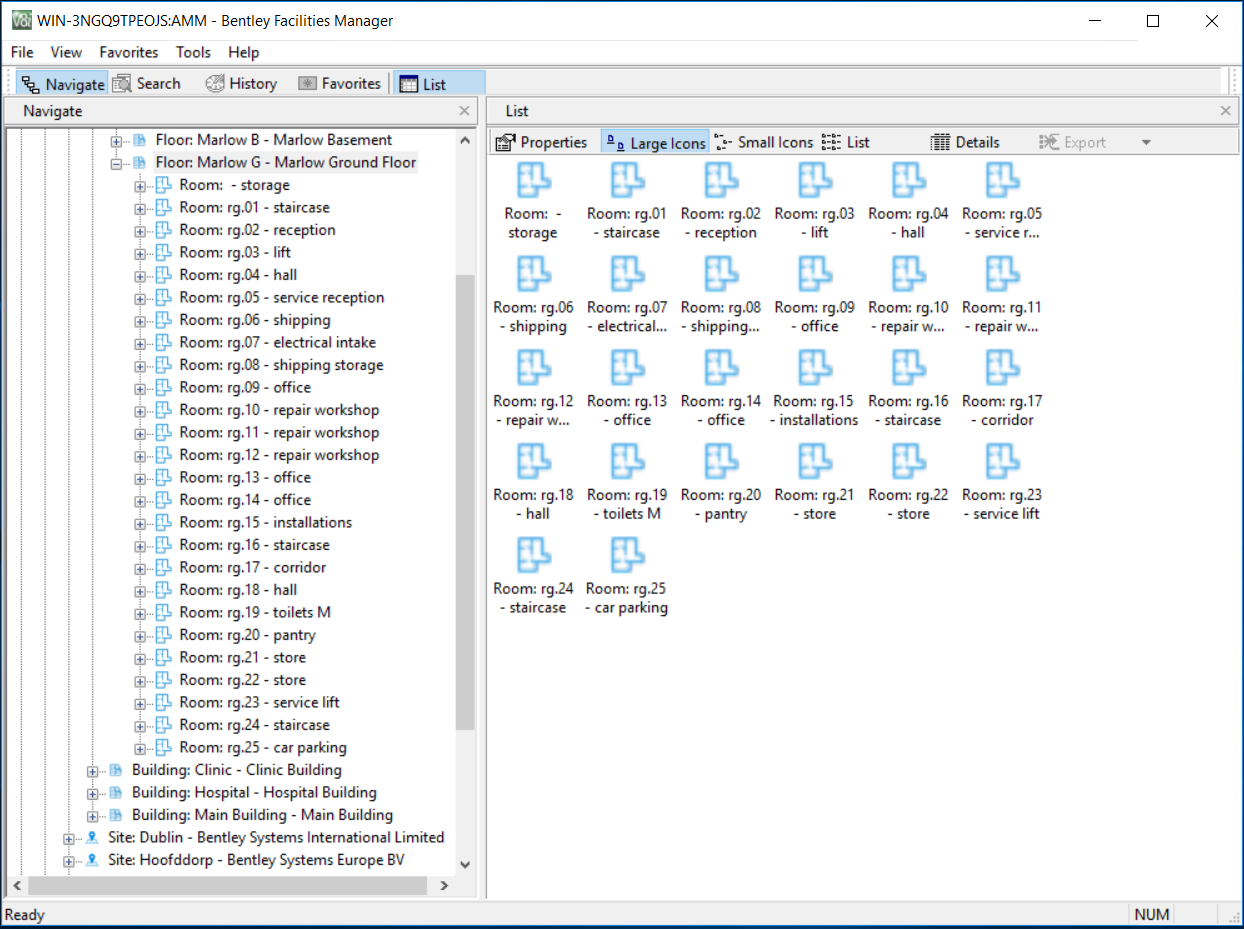Open the rg.02 reception room large icon
Screen dimensions: 1244x929
click(x=720, y=182)
